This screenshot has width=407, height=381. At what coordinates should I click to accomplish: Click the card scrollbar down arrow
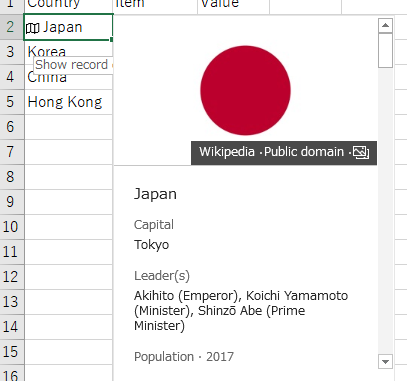coord(386,362)
